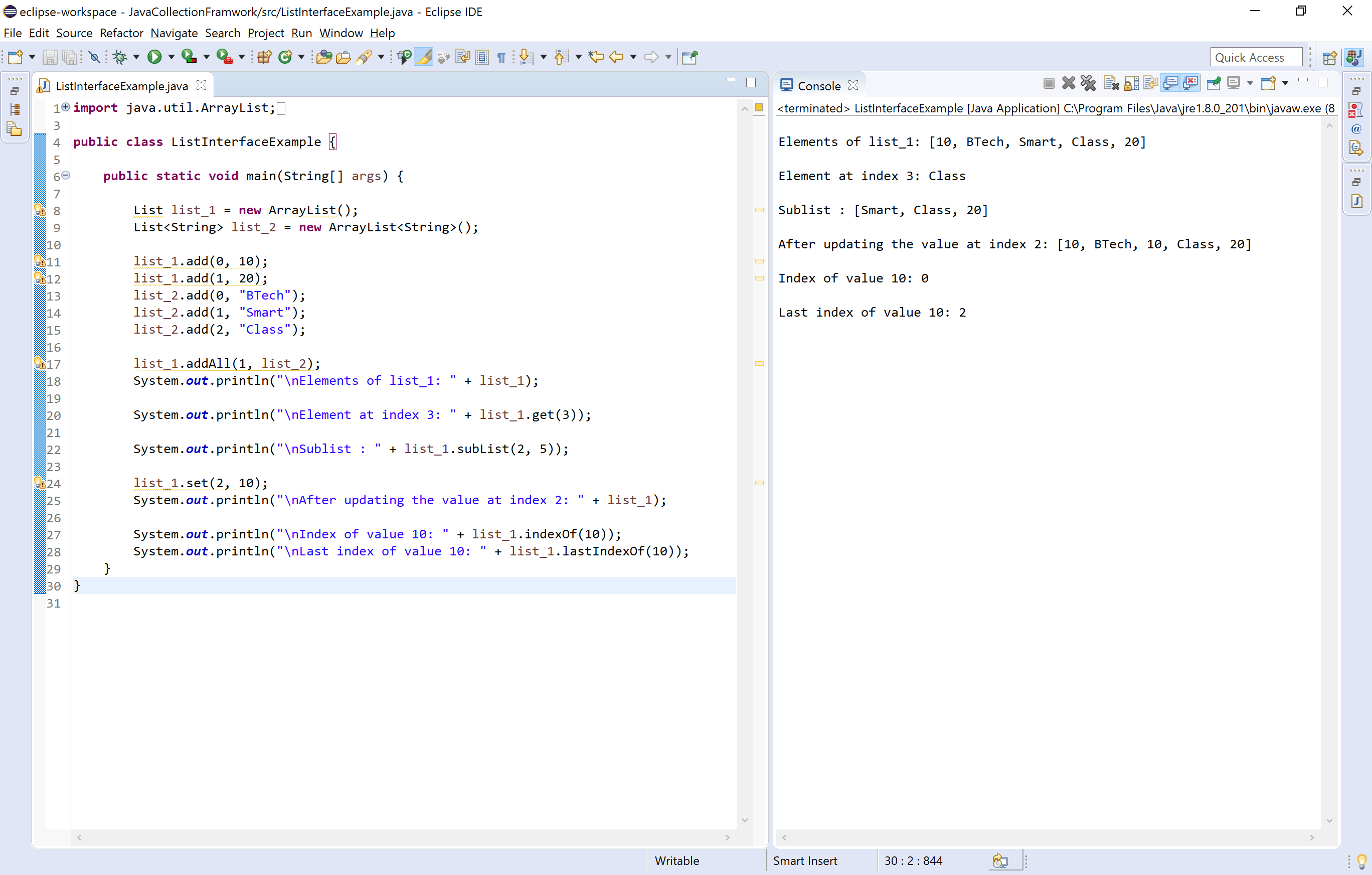Open the Run button dropdown arrow

point(171,56)
